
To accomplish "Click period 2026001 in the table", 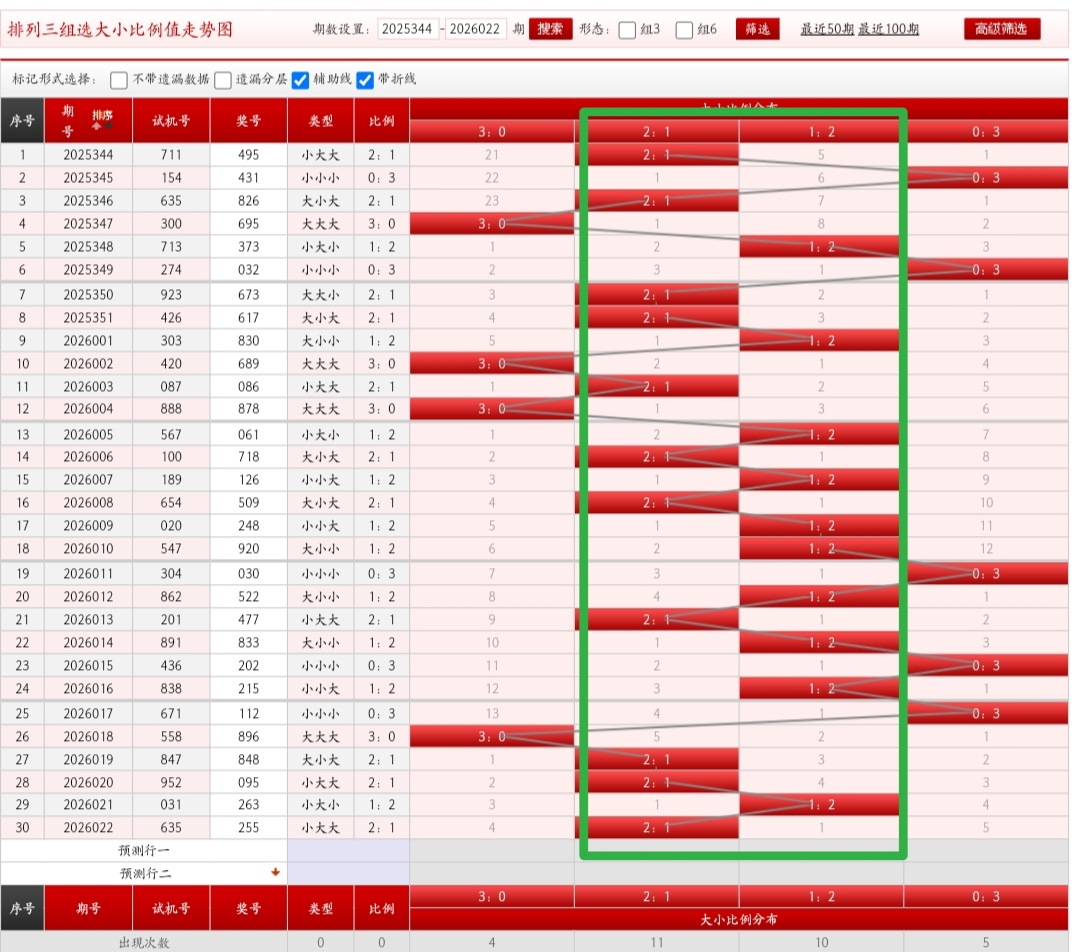I will tap(88, 341).
